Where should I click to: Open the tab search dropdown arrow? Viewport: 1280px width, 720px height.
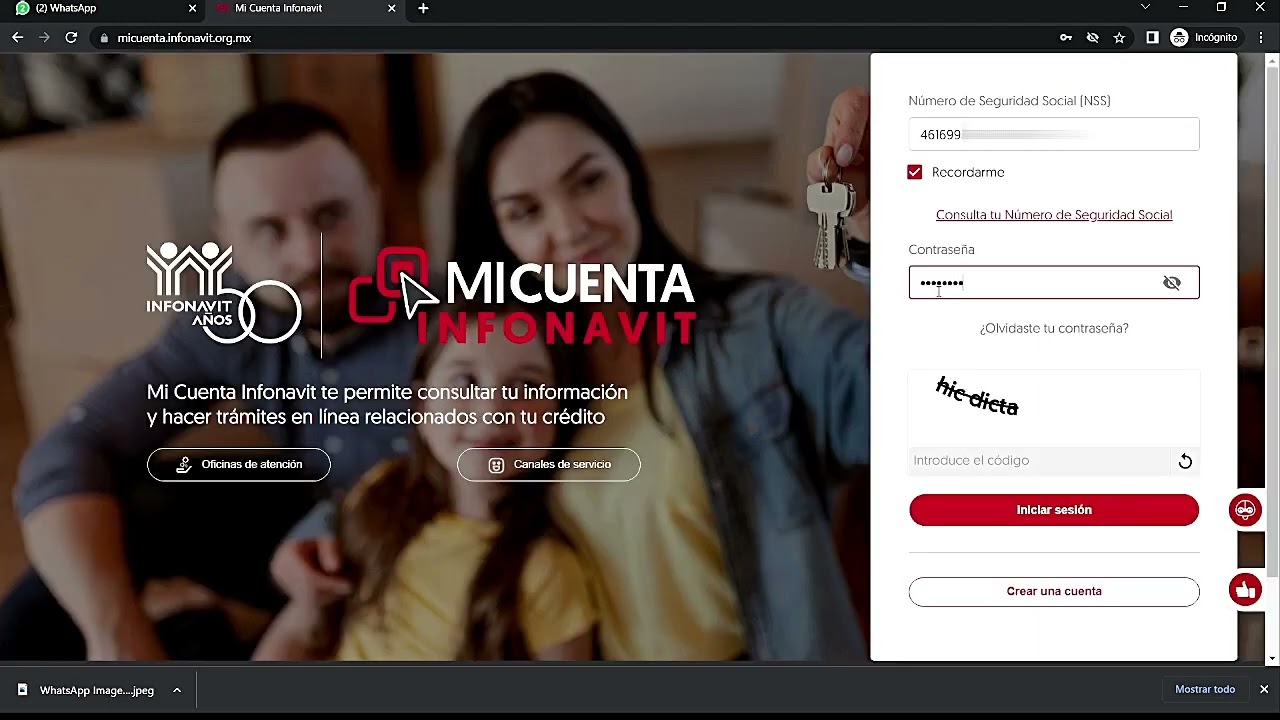point(1145,7)
